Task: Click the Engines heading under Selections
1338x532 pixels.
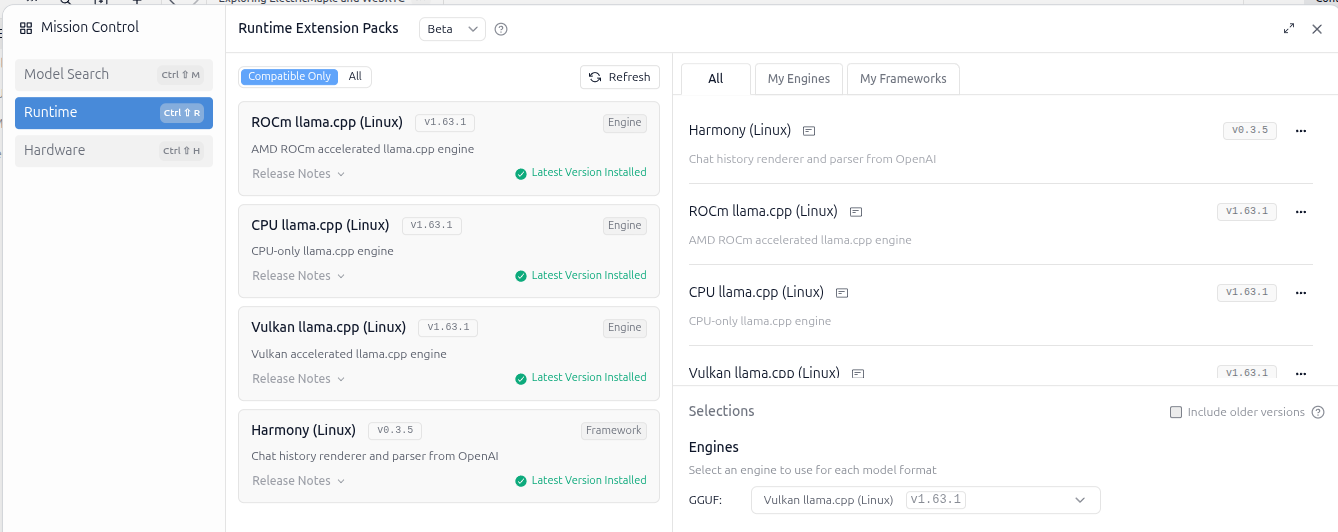Action: [714, 447]
